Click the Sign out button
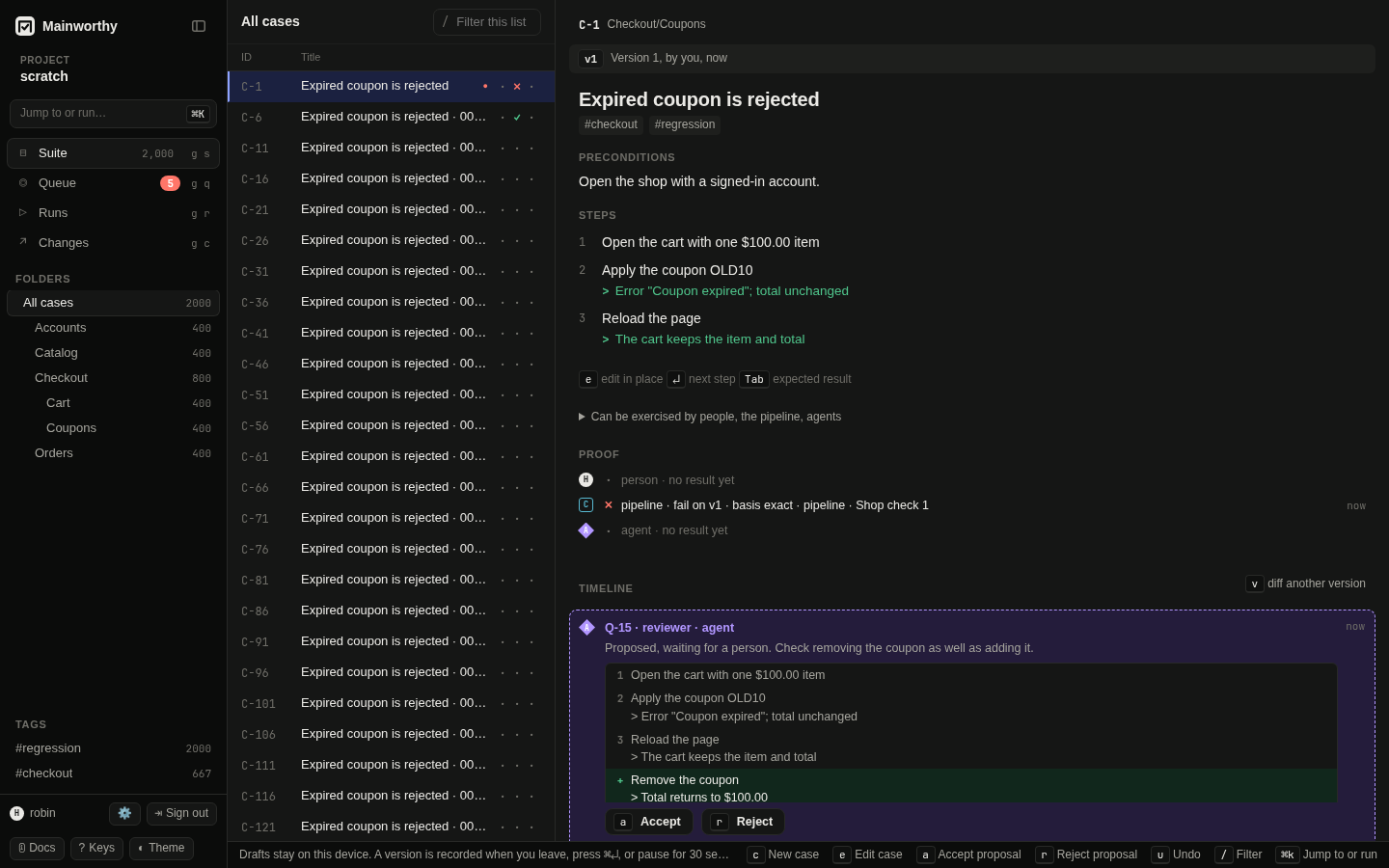 tap(181, 813)
